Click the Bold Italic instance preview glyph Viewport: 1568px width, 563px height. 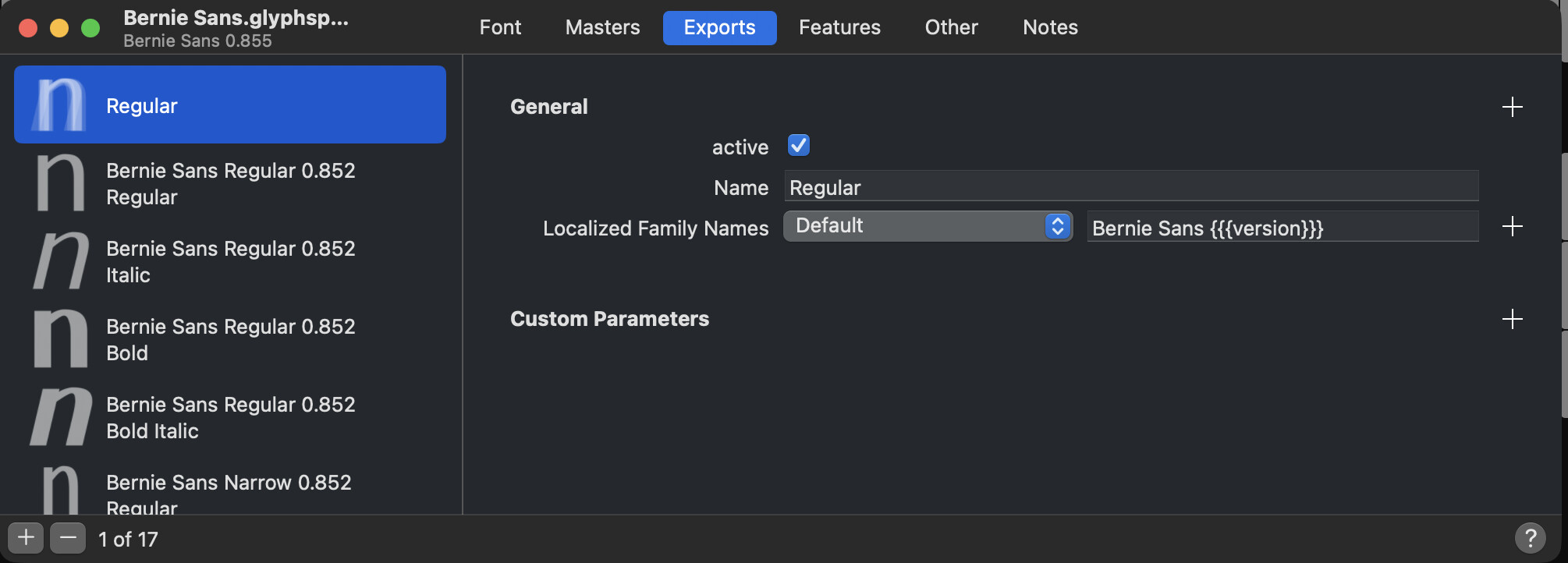tap(61, 417)
